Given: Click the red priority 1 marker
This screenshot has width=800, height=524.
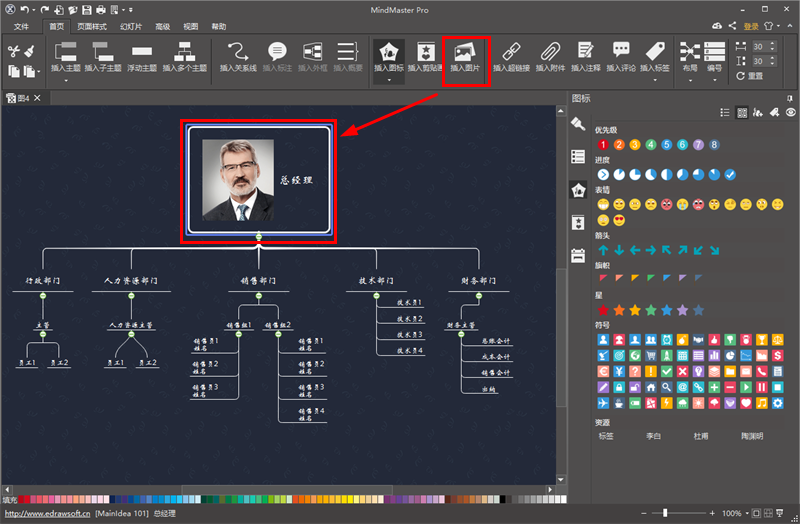Looking at the screenshot, I should click(x=603, y=145).
